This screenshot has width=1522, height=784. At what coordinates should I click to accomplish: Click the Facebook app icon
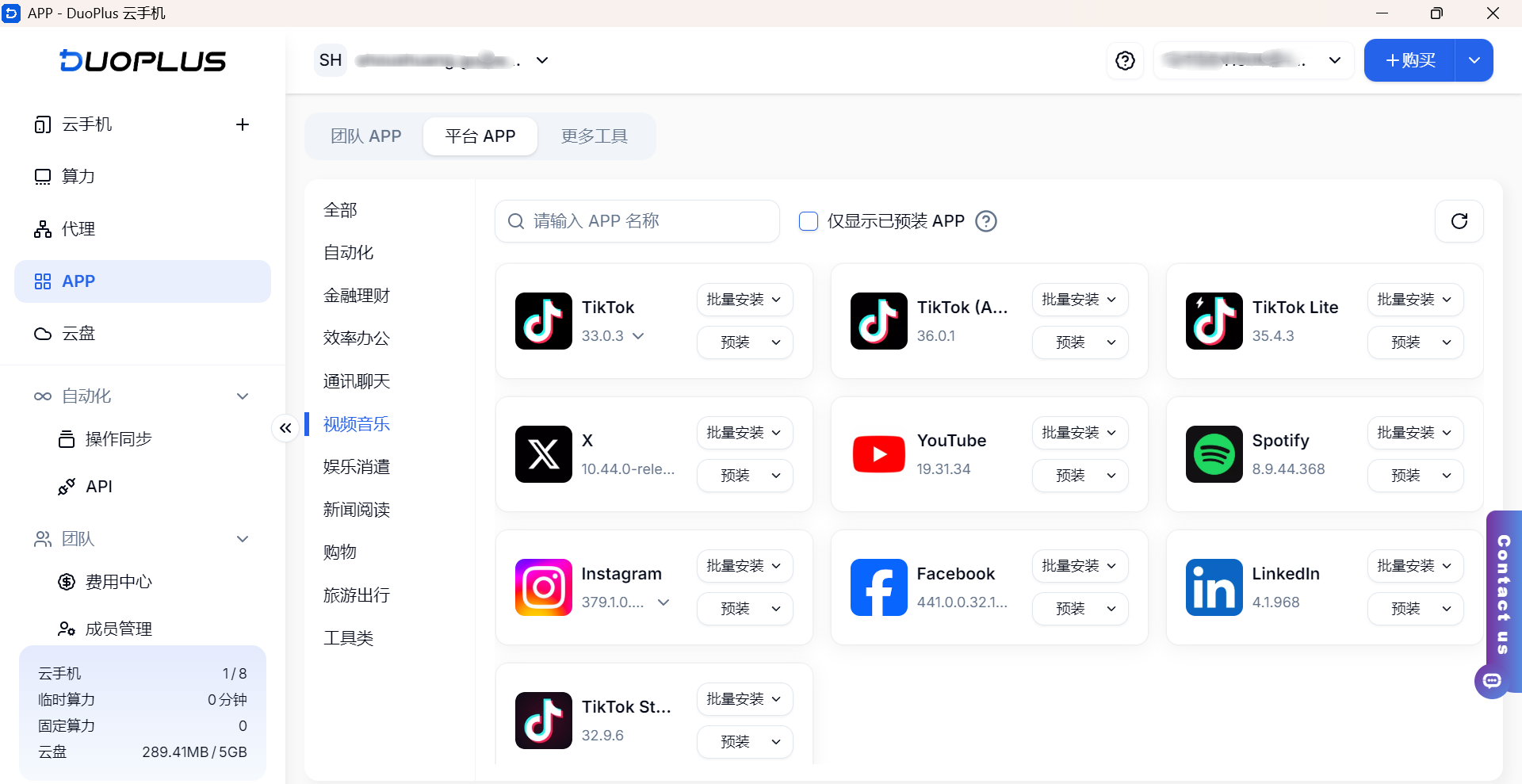pyautogui.click(x=878, y=587)
